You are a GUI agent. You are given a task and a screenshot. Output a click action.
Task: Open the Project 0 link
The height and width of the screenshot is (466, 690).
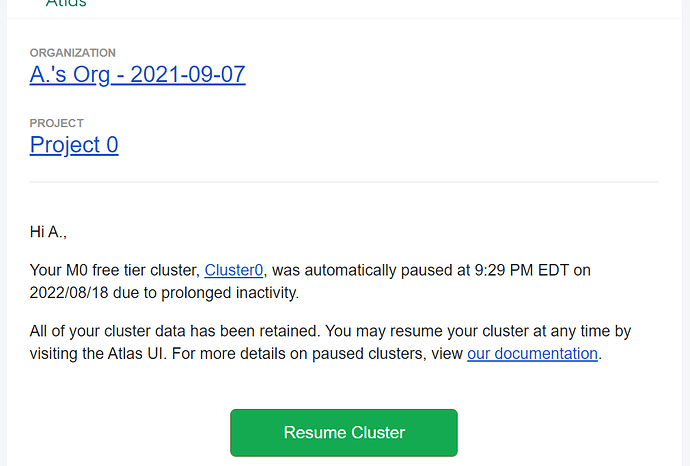pos(74,145)
